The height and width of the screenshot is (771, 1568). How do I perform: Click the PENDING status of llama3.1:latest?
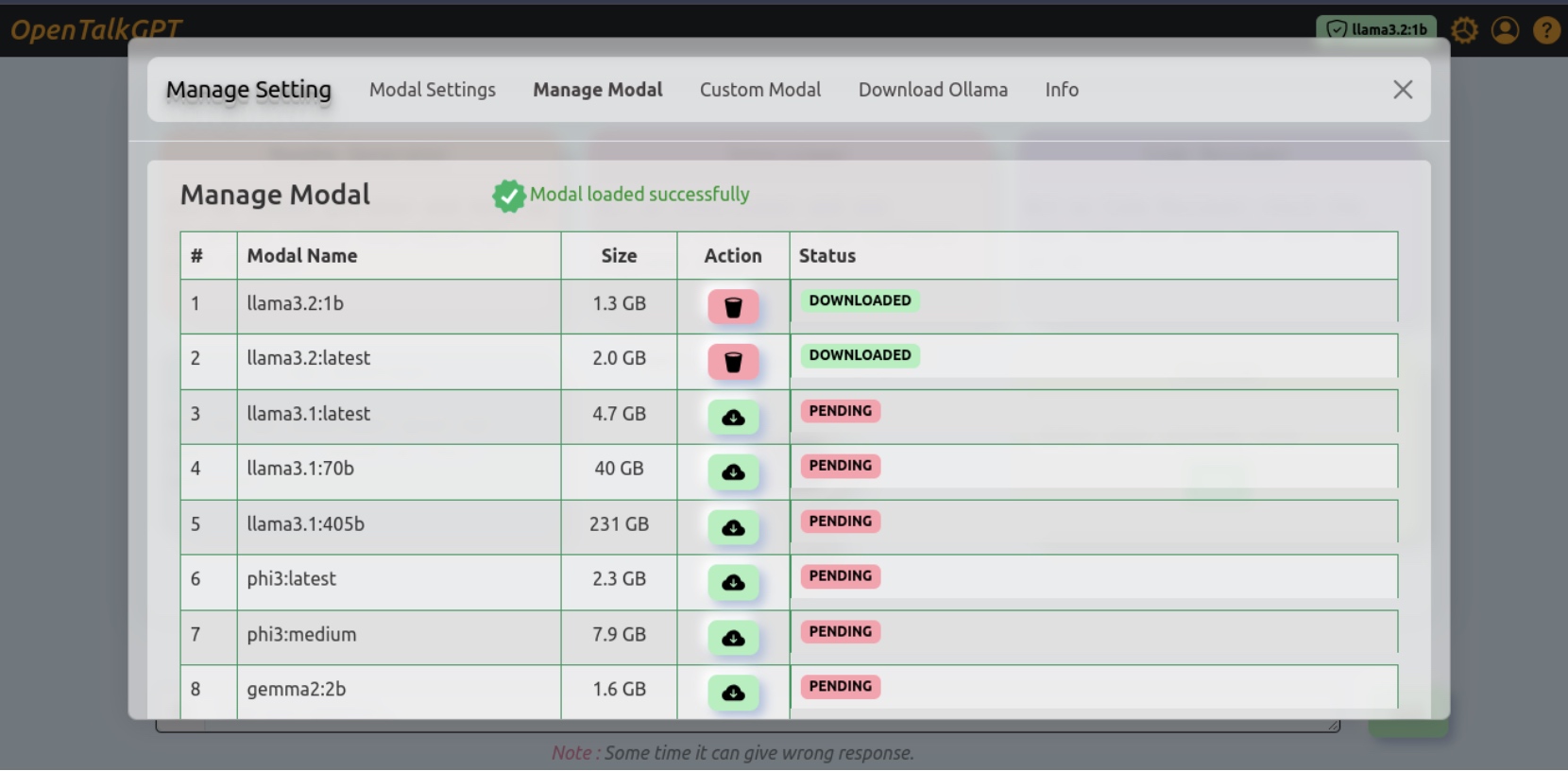[x=841, y=411]
